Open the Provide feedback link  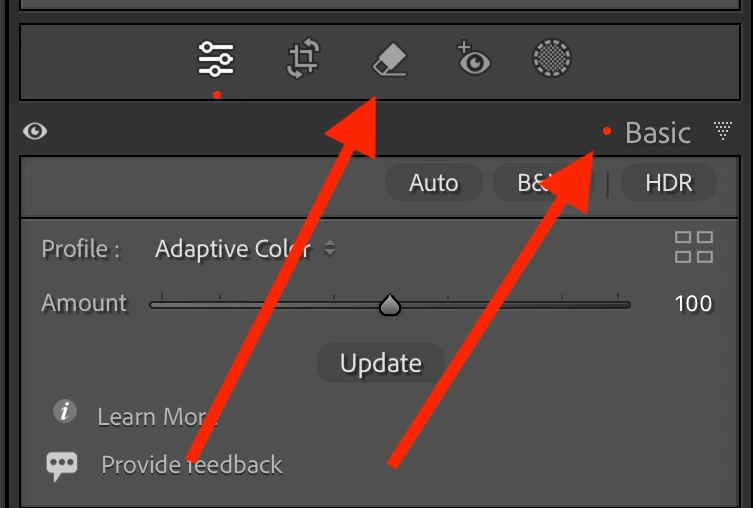pos(192,465)
